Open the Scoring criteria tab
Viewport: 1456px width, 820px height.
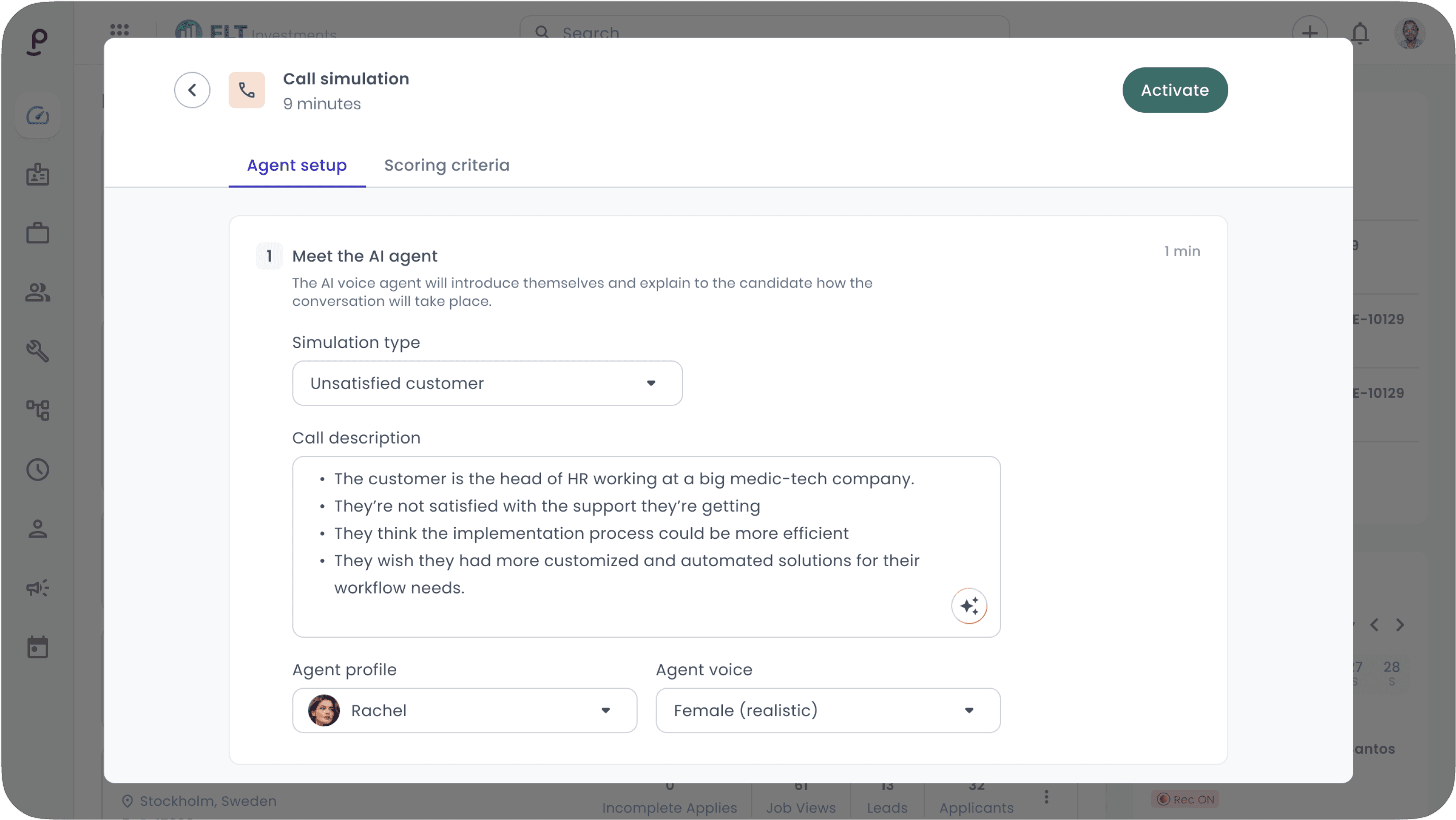coord(446,165)
